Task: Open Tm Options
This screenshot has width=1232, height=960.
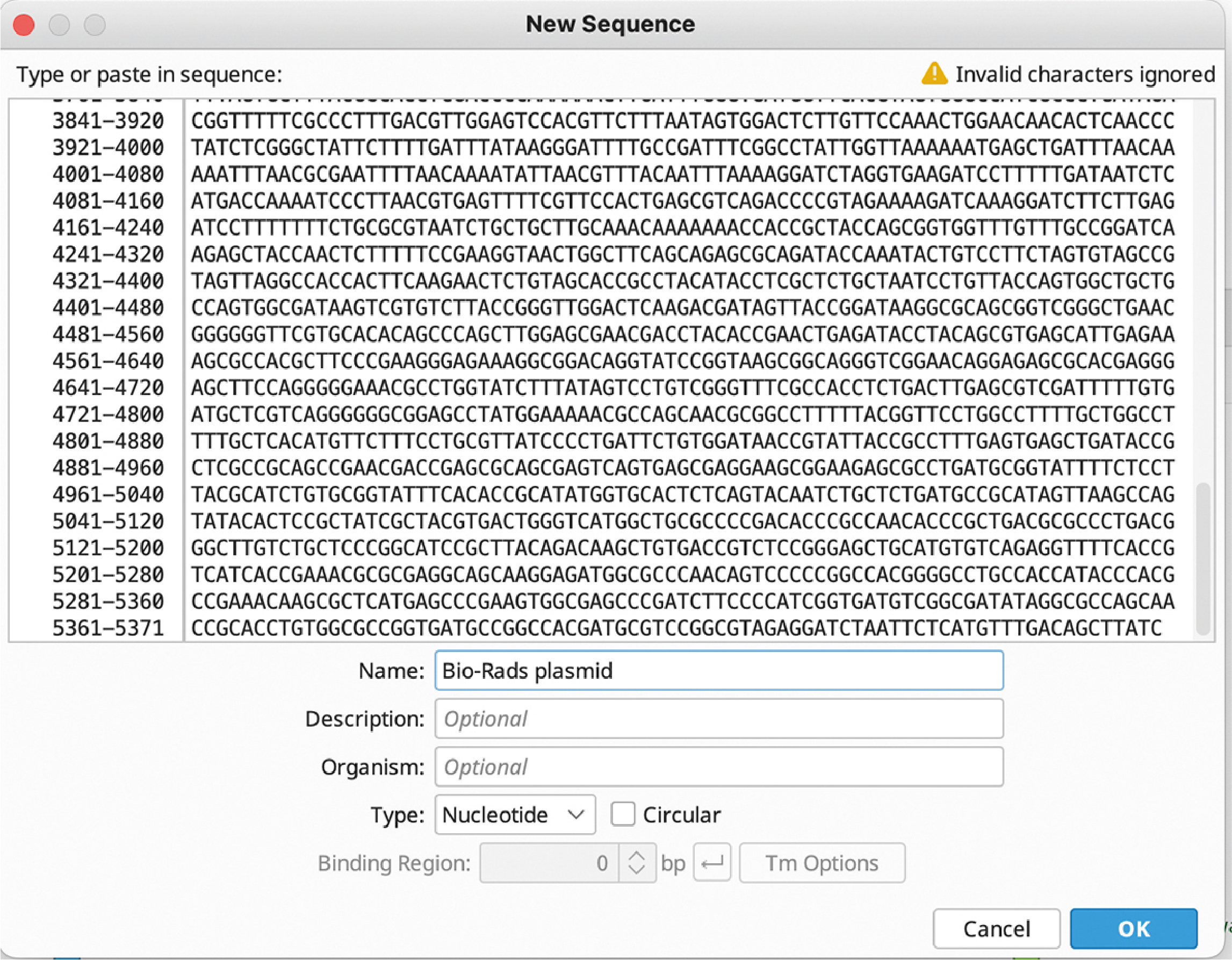Action: (822, 863)
